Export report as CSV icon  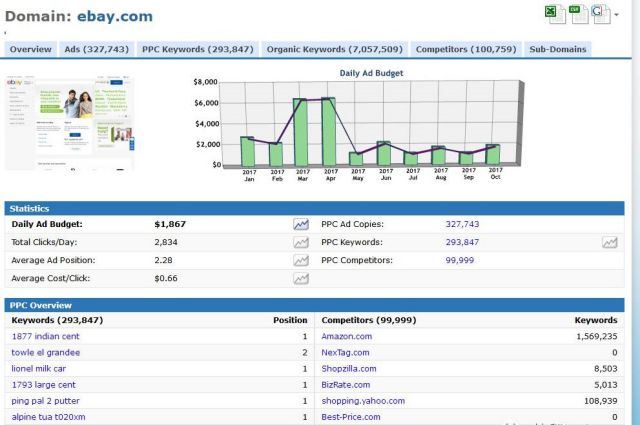tap(578, 14)
